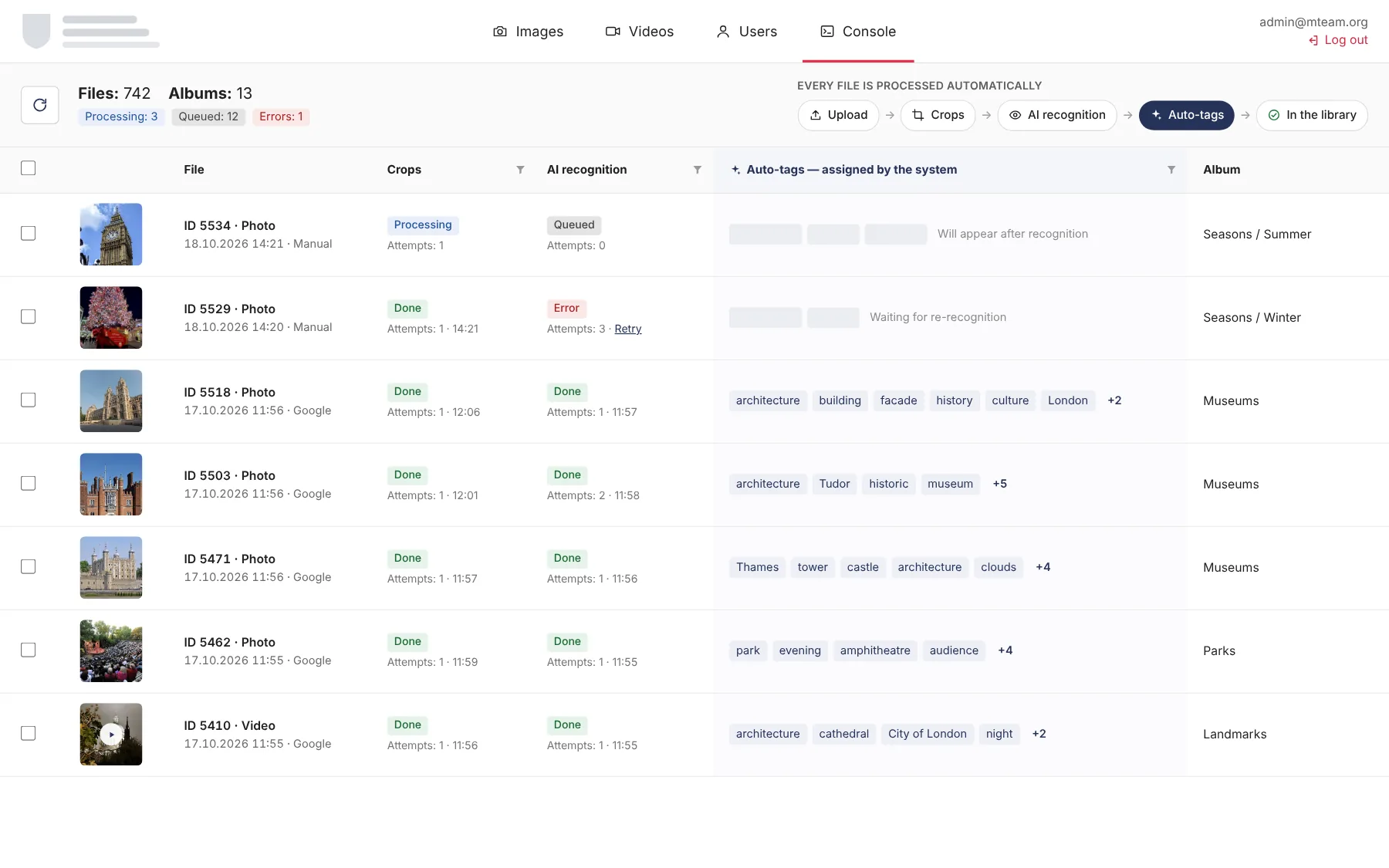Image resolution: width=1389 pixels, height=868 pixels.
Task: Open the Crops column filter
Action: (520, 170)
